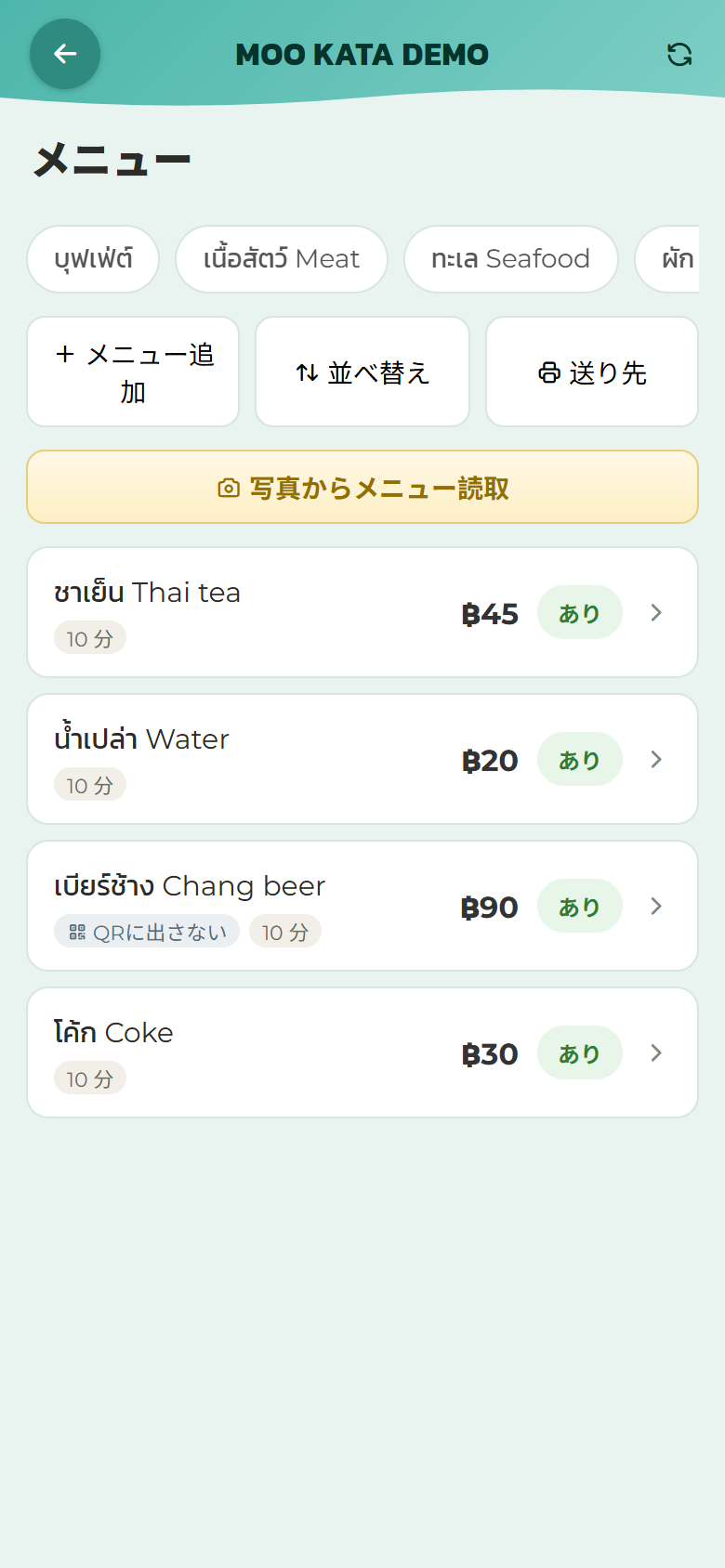Open the โค้ก Coke menu item

tap(362, 1052)
